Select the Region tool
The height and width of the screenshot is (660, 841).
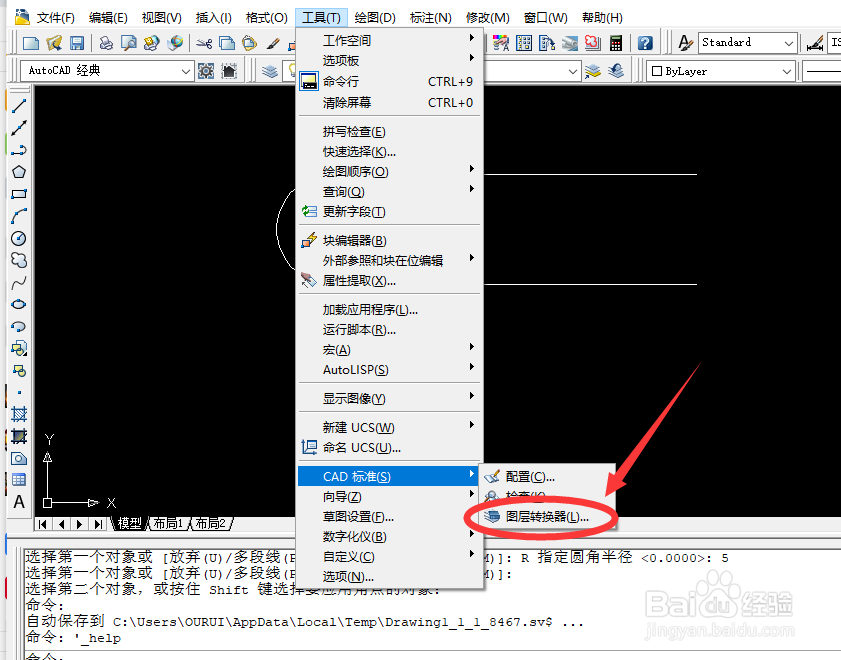click(19, 458)
